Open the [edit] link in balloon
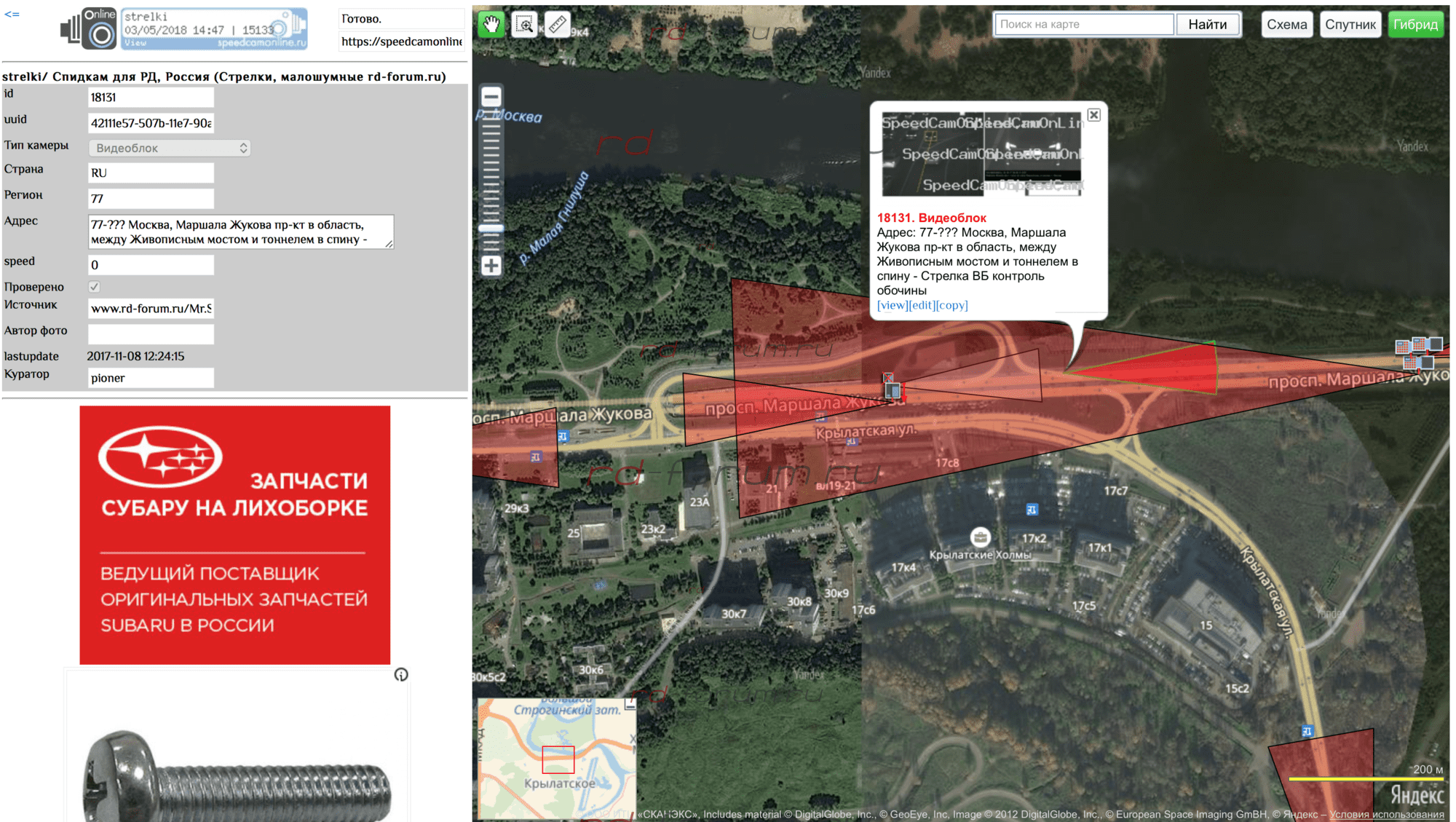The image size is (1456, 822). tap(922, 305)
